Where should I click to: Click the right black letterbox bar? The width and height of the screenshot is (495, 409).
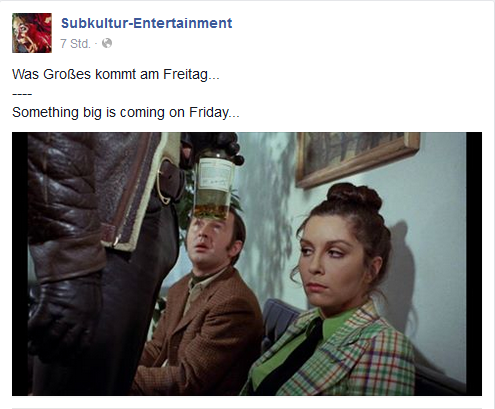[474, 264]
